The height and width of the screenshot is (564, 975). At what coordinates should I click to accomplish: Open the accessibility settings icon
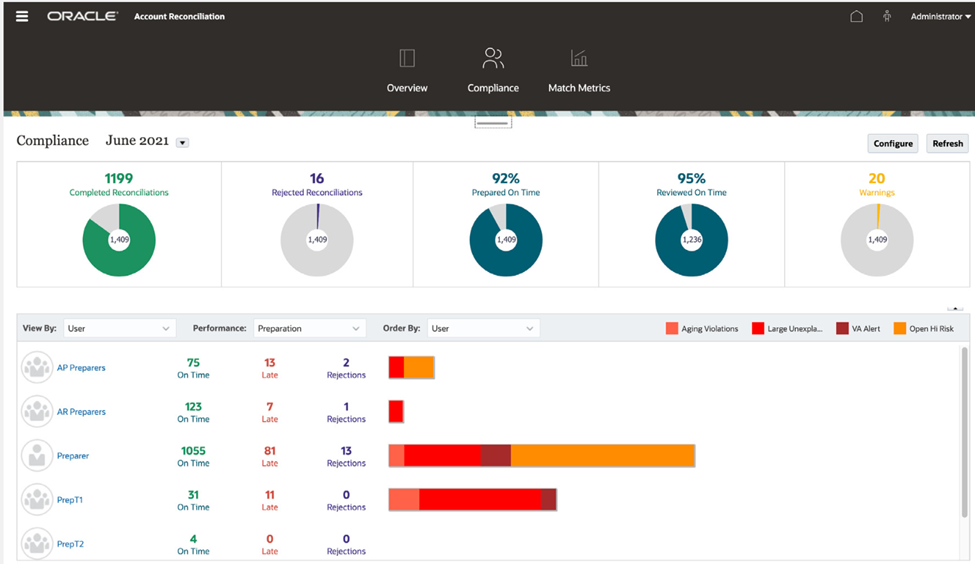886,16
